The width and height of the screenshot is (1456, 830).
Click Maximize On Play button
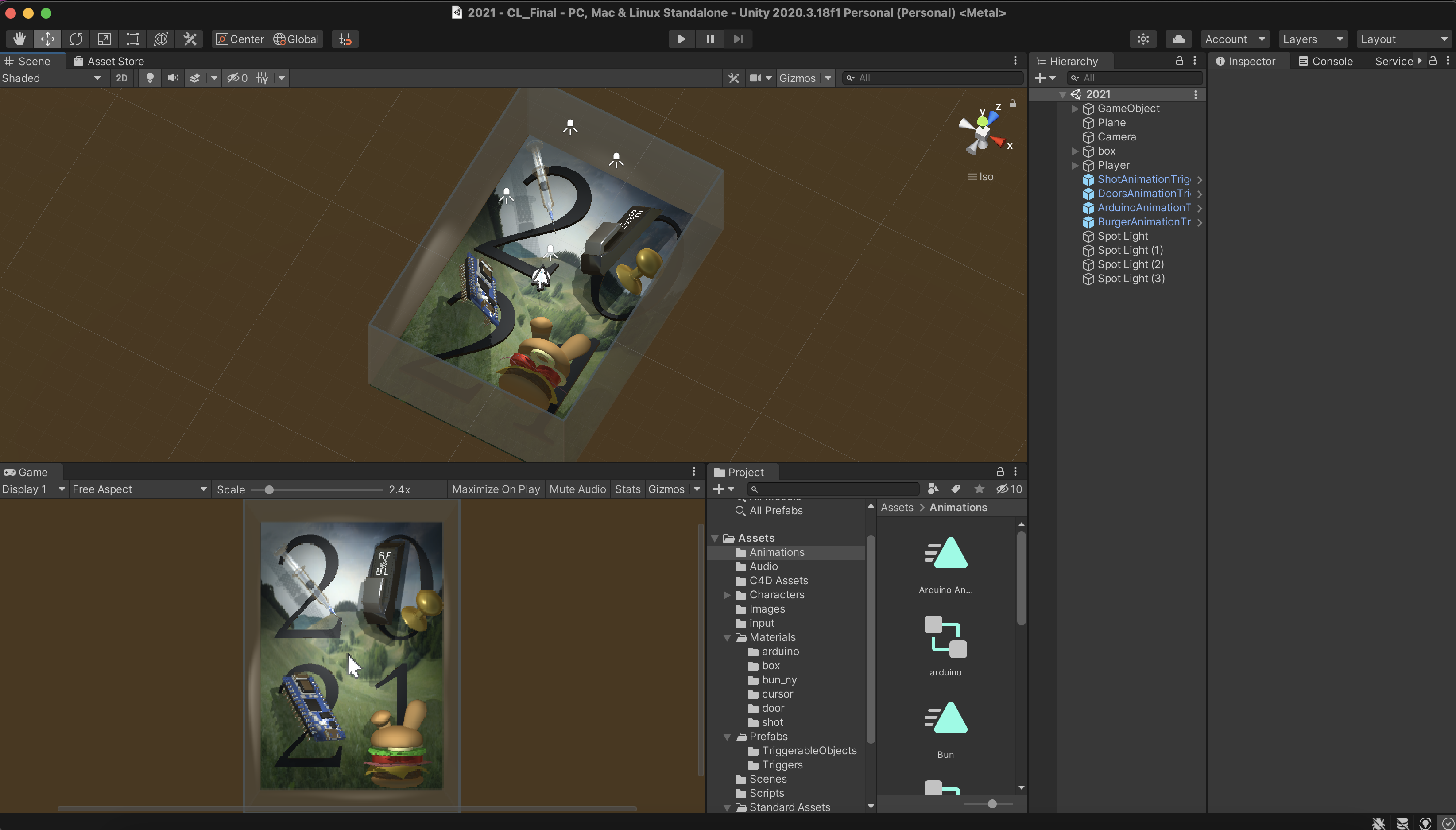495,489
